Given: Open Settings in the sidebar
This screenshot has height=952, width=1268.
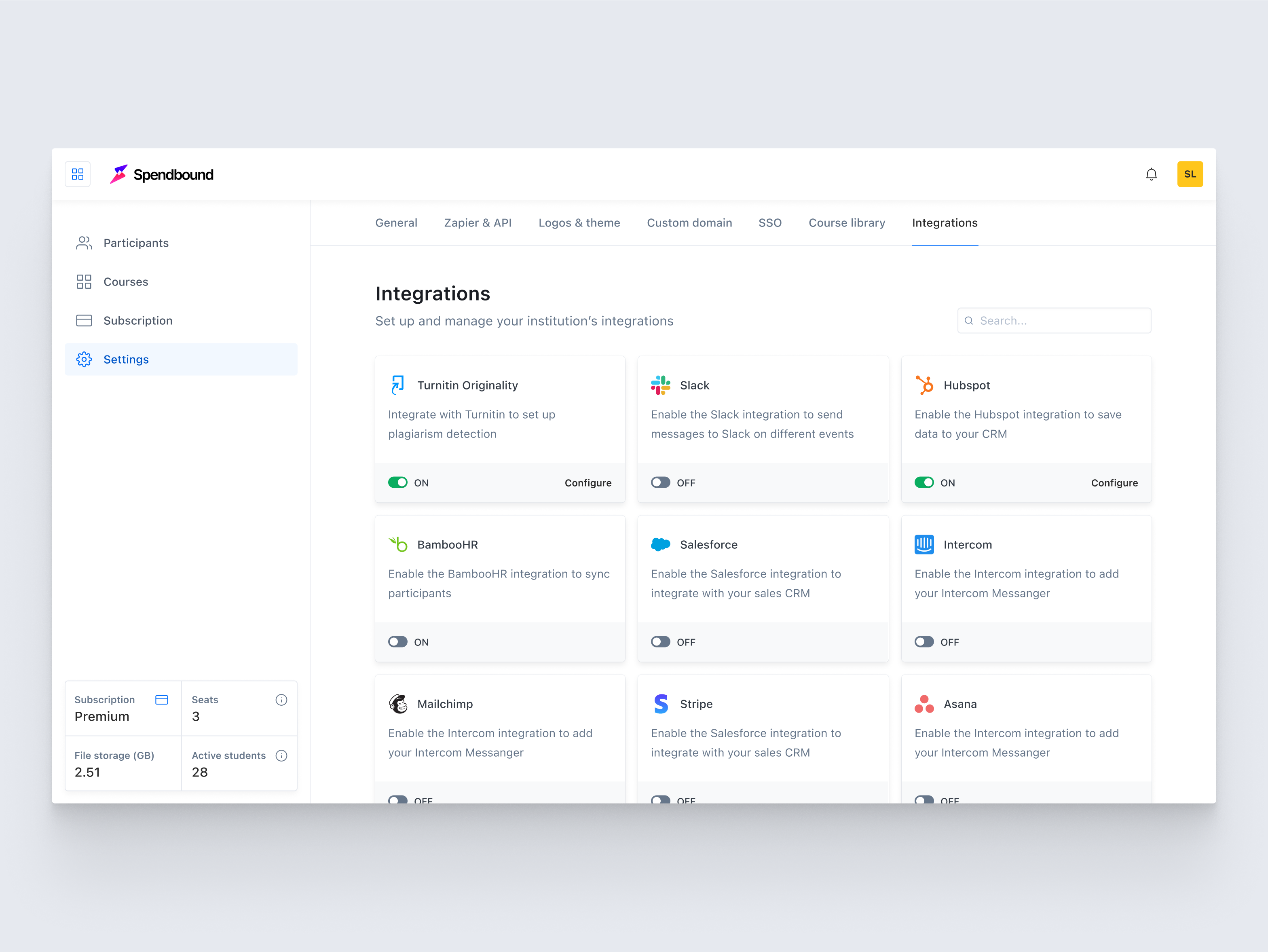Looking at the screenshot, I should 181,360.
